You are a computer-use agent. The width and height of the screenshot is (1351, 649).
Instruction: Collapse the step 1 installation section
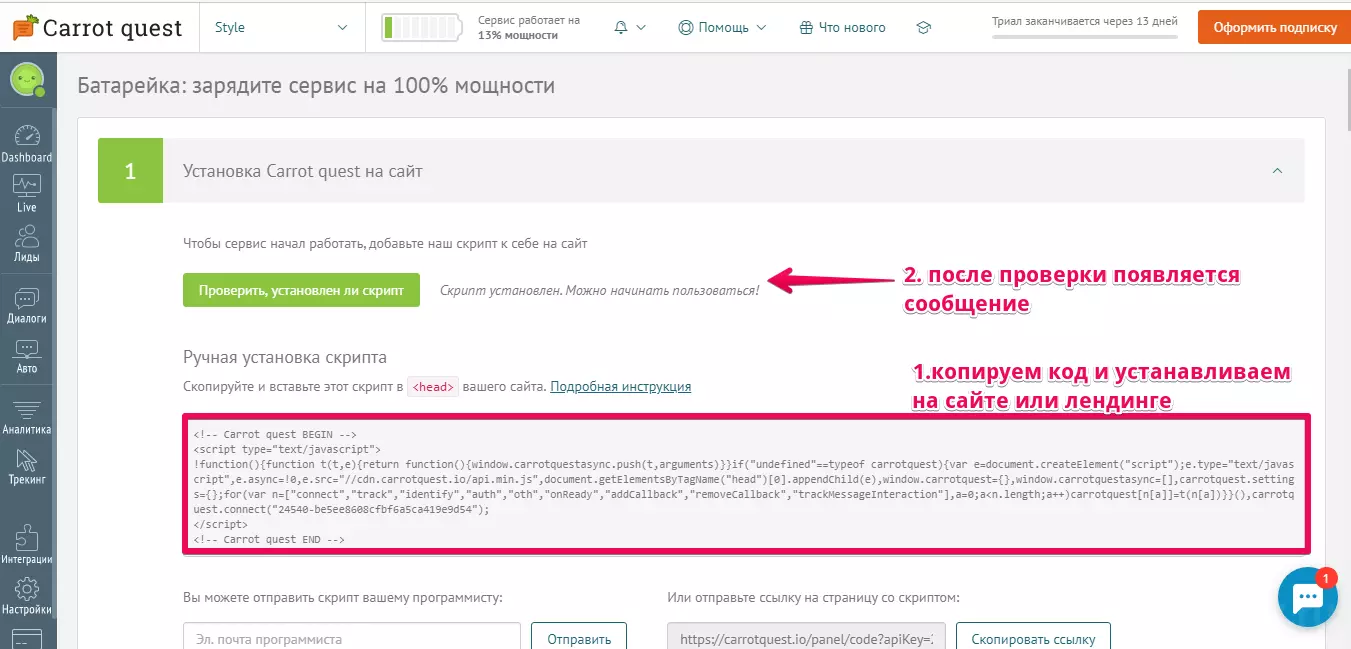click(x=1277, y=171)
